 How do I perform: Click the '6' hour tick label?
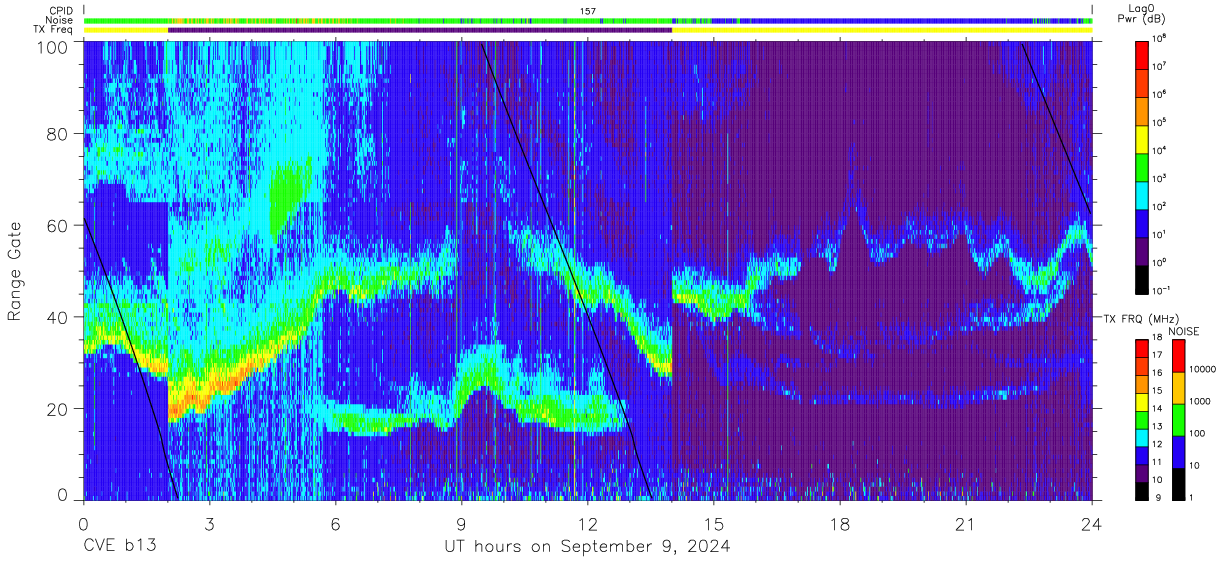coord(335,524)
